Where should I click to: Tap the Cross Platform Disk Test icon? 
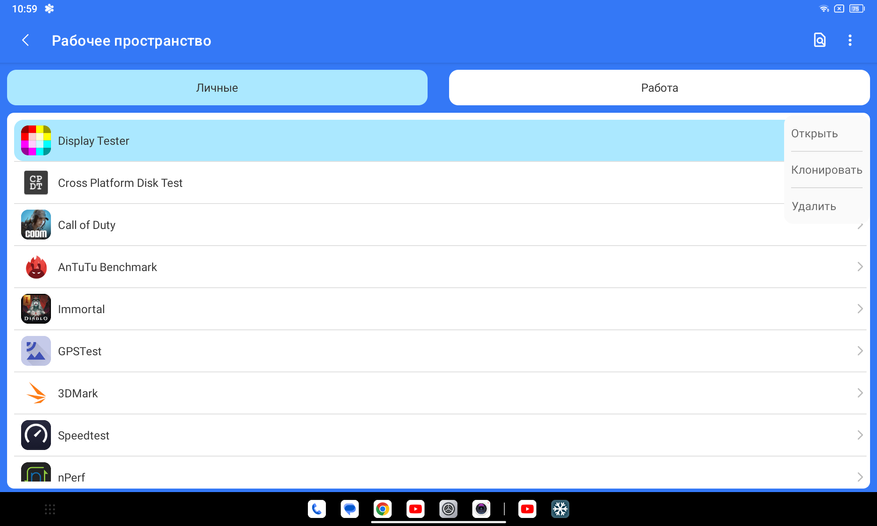[36, 182]
